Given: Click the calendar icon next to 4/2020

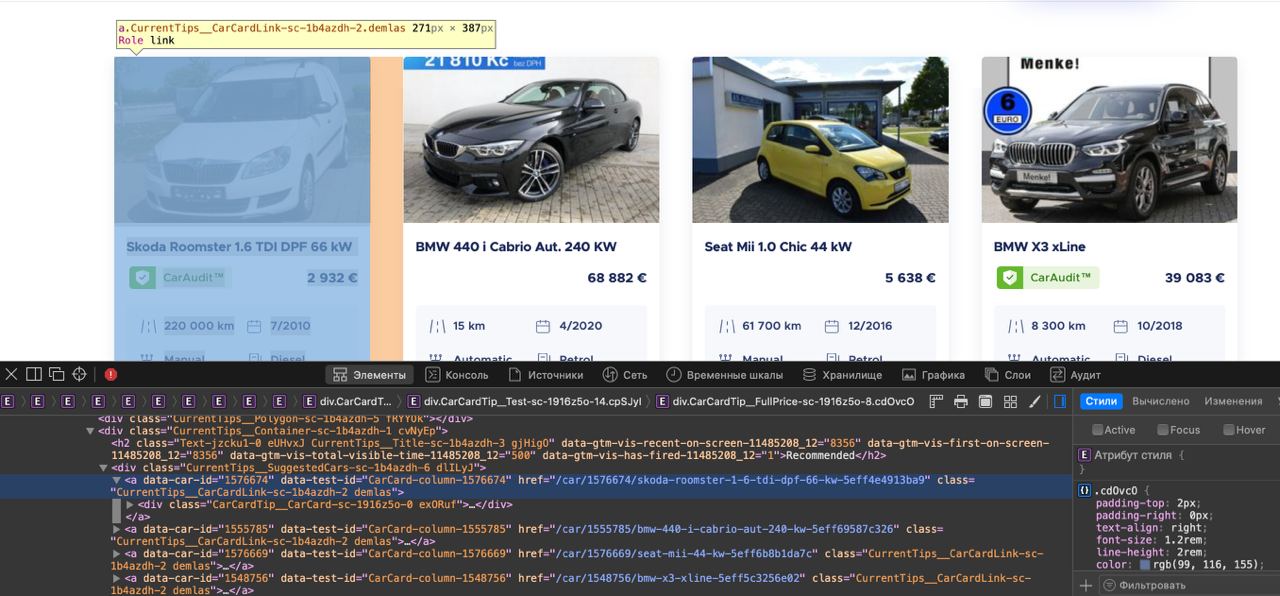Looking at the screenshot, I should [x=543, y=326].
